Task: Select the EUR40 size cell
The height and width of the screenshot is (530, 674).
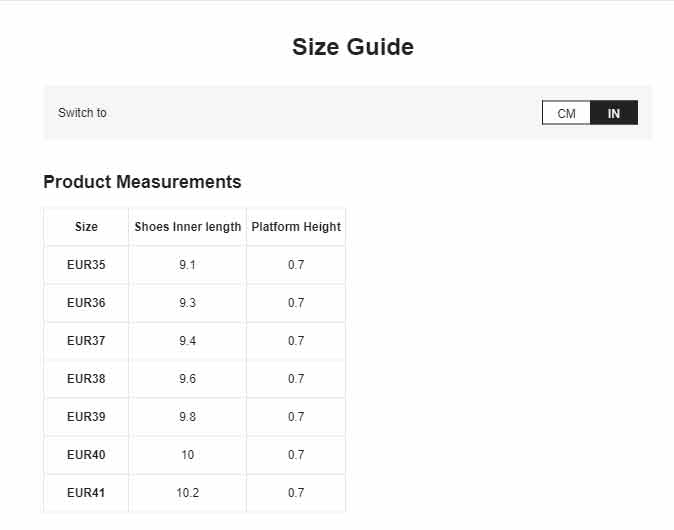Action: [x=86, y=455]
